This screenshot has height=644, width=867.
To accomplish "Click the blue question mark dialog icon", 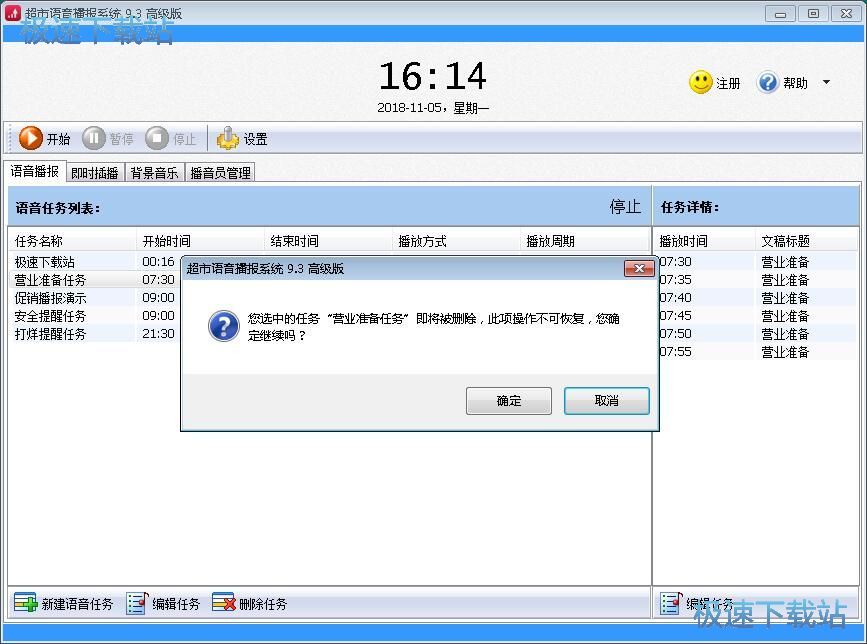I will 223,326.
